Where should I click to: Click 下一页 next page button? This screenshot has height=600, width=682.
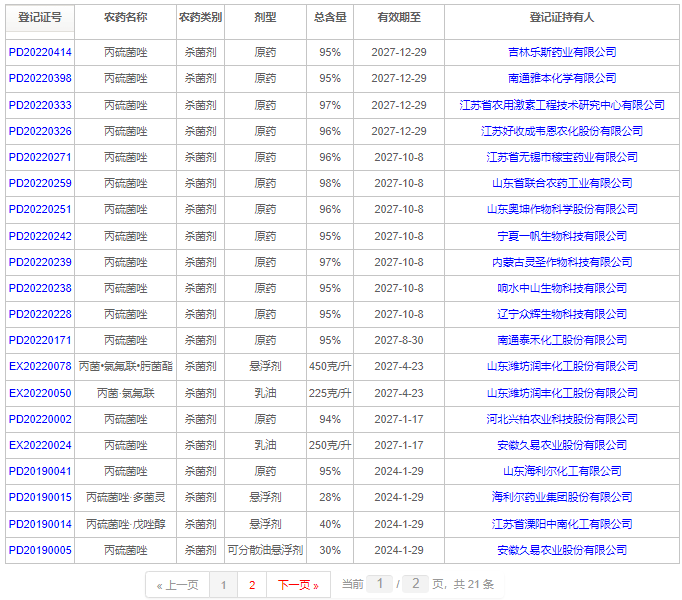pyautogui.click(x=298, y=585)
